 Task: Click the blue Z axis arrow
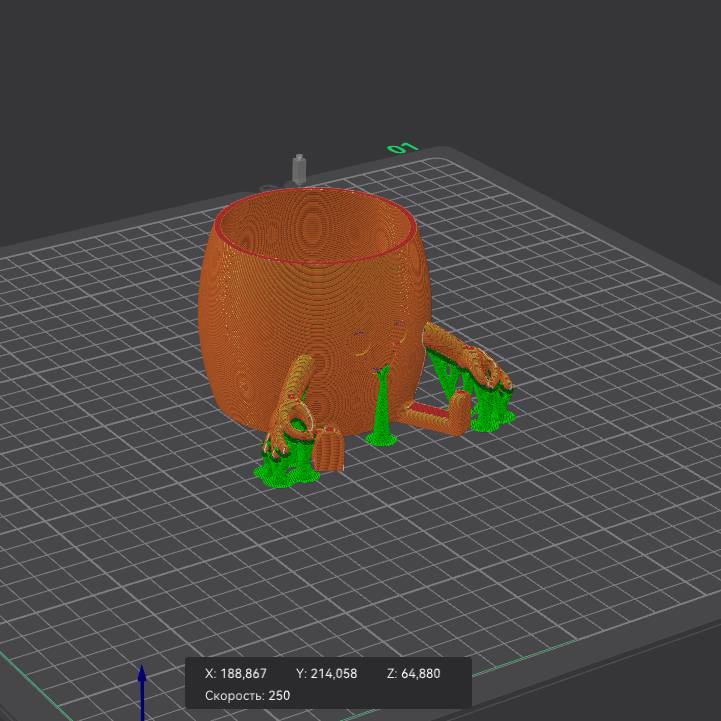tap(142, 692)
